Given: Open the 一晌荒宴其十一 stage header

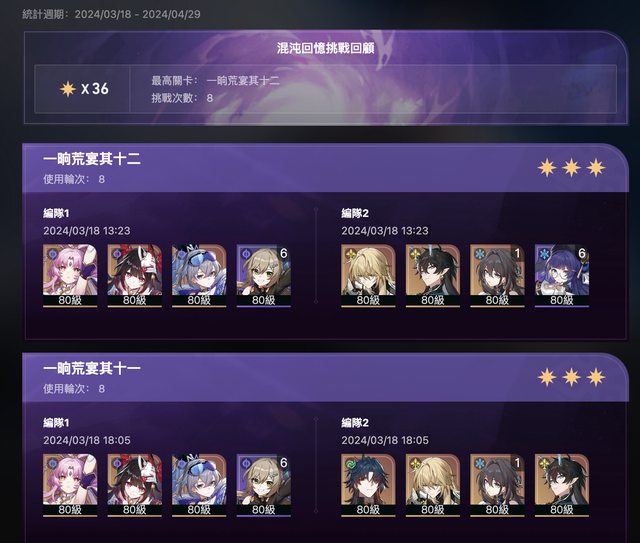Looking at the screenshot, I should [x=92, y=368].
